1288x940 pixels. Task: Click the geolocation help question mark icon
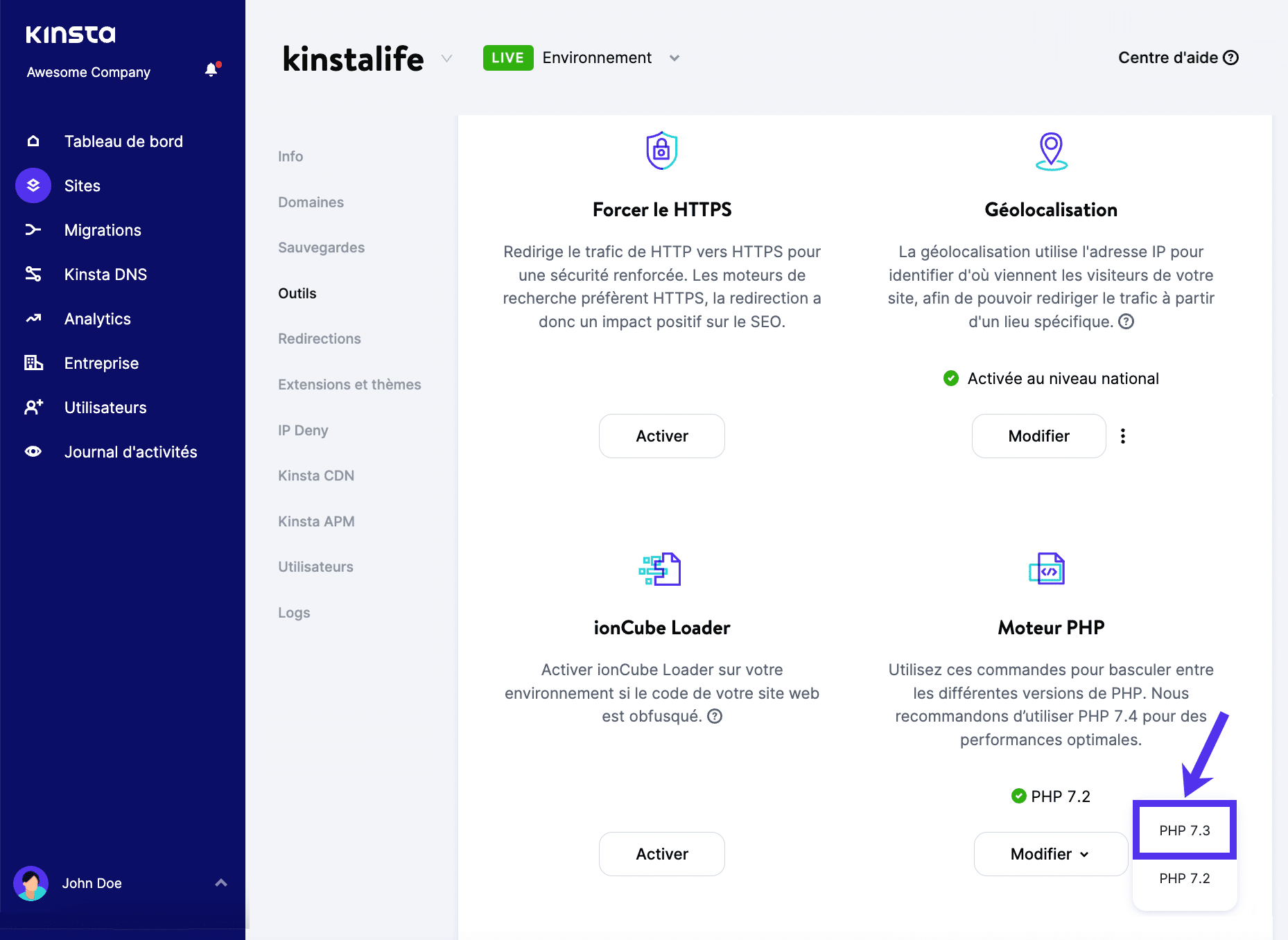1126,322
